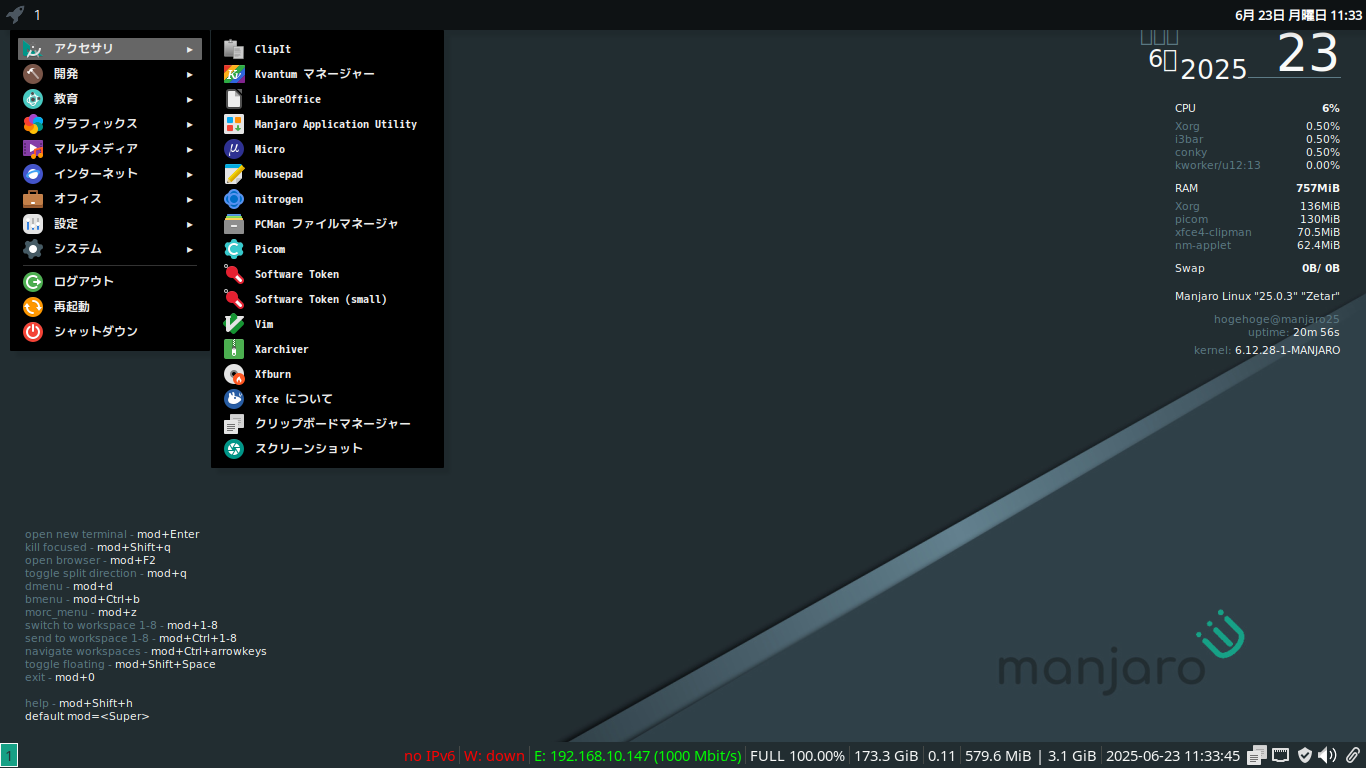The image size is (1366, 768).
Task: Click the volume speaker tray icon
Action: click(1328, 755)
